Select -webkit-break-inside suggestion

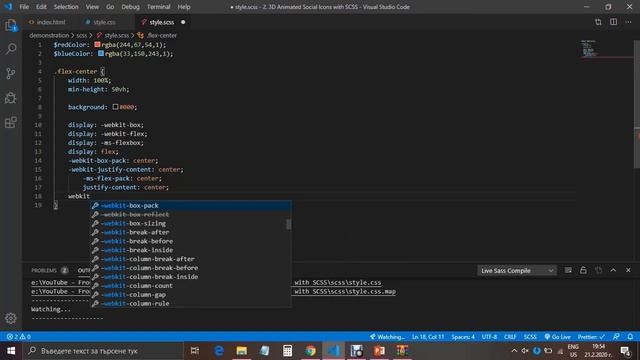pos(191,250)
